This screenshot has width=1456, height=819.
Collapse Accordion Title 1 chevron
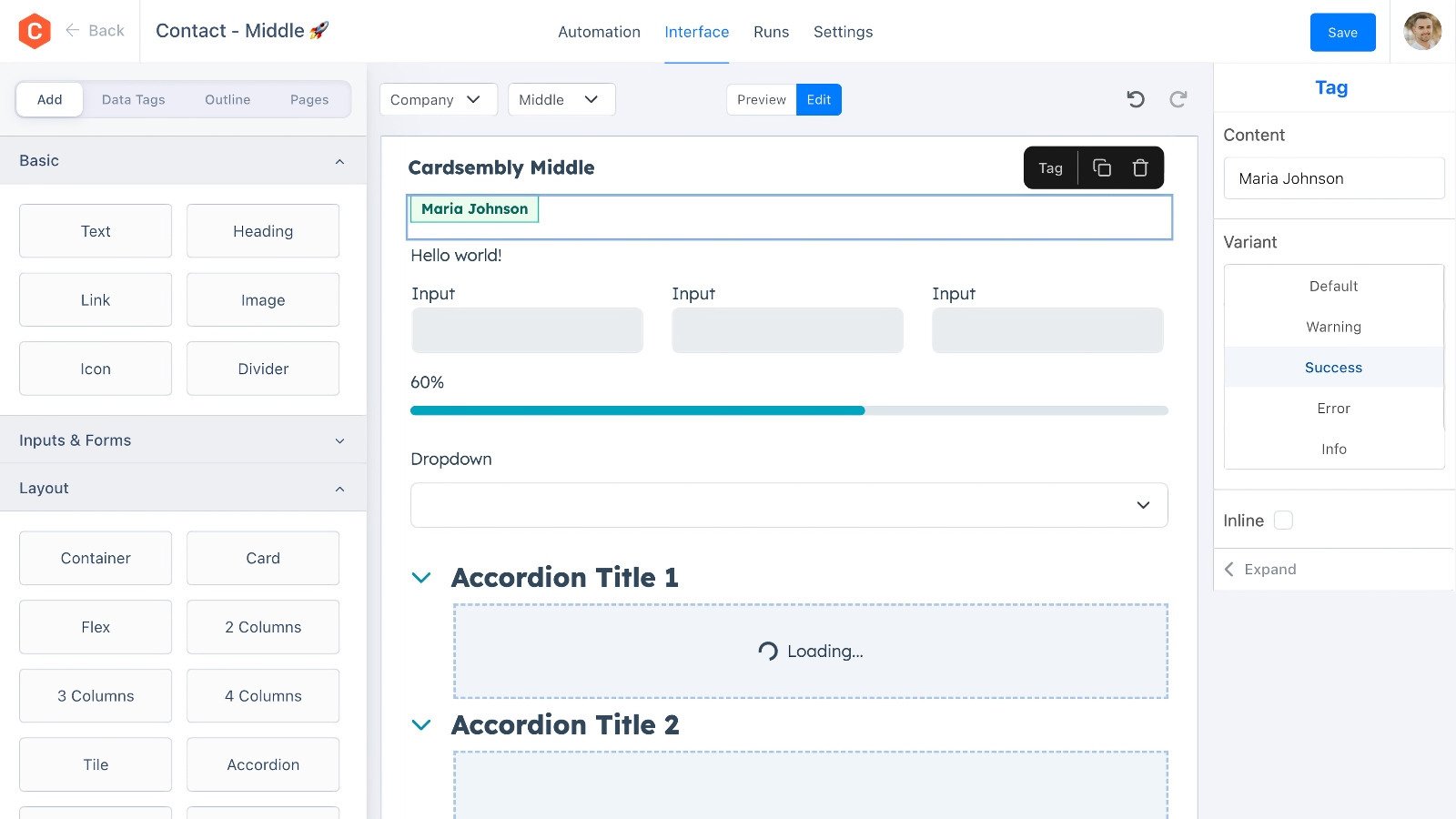[x=421, y=578]
